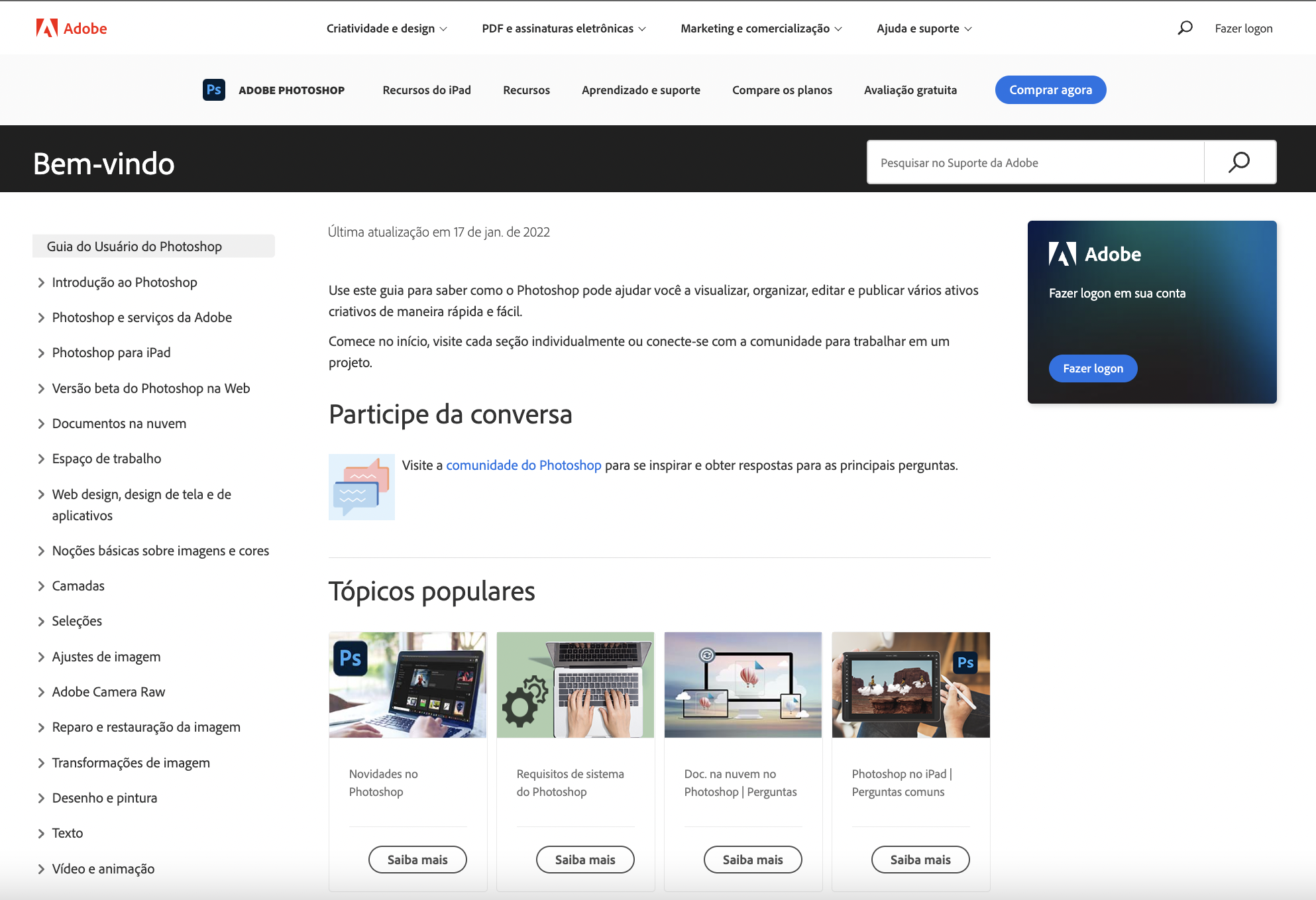Screen dimensions: 1316x900
Task: Click the Adobe logo in logon card
Action: (x=1095, y=254)
